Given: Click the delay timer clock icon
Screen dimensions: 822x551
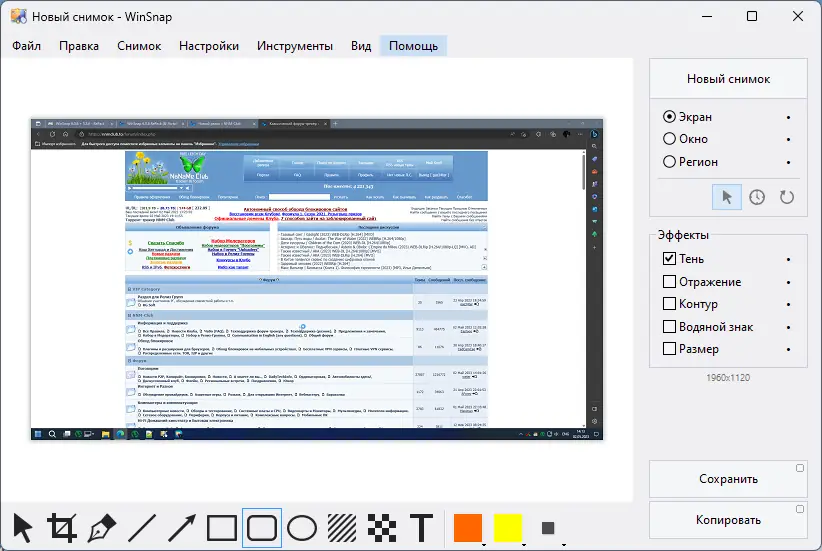Looking at the screenshot, I should (756, 197).
